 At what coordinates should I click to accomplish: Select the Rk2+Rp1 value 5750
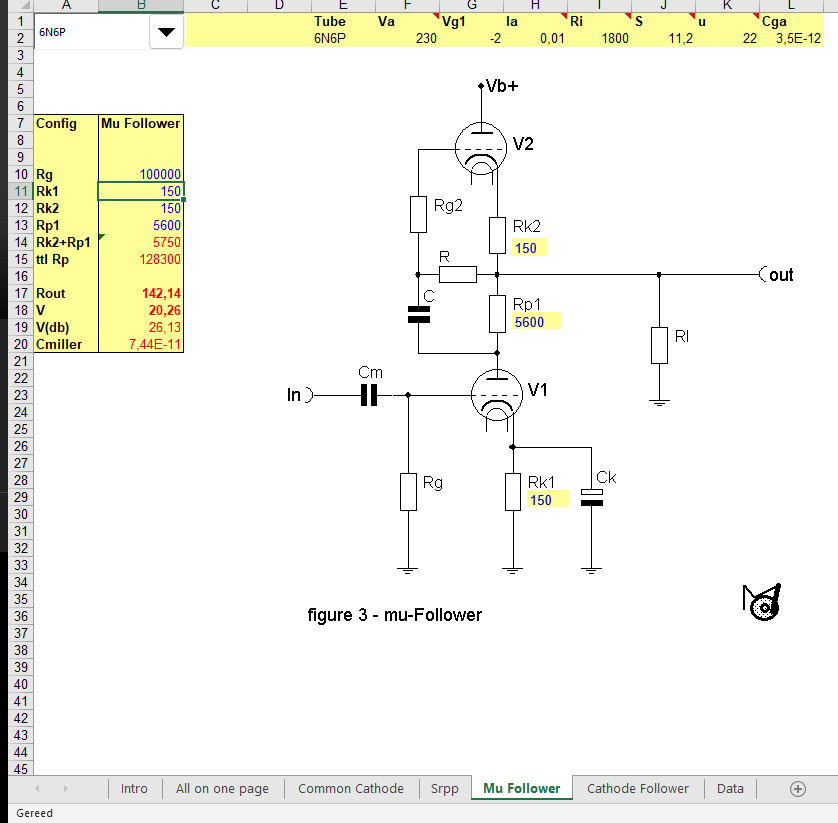point(141,243)
